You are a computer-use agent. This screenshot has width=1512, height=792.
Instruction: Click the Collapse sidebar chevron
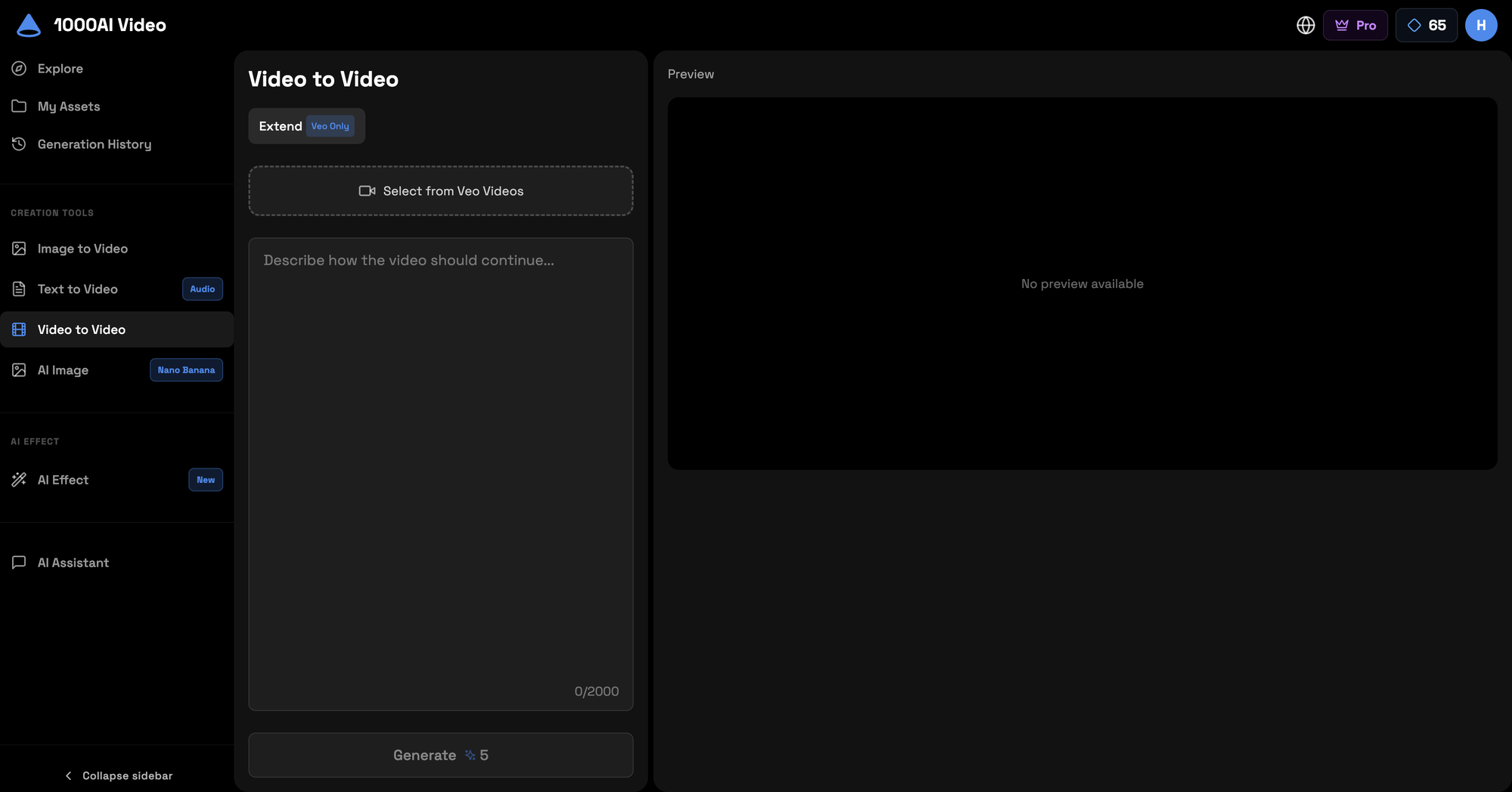(69, 776)
